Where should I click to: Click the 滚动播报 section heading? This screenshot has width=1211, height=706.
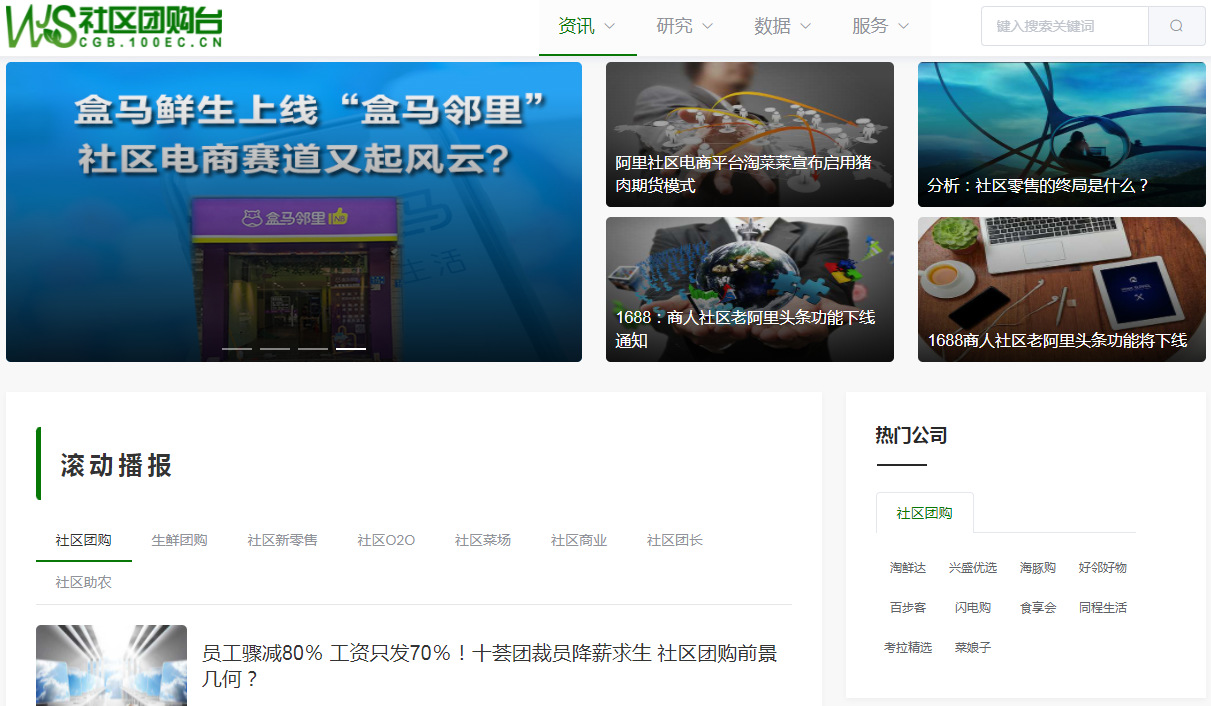tap(116, 465)
